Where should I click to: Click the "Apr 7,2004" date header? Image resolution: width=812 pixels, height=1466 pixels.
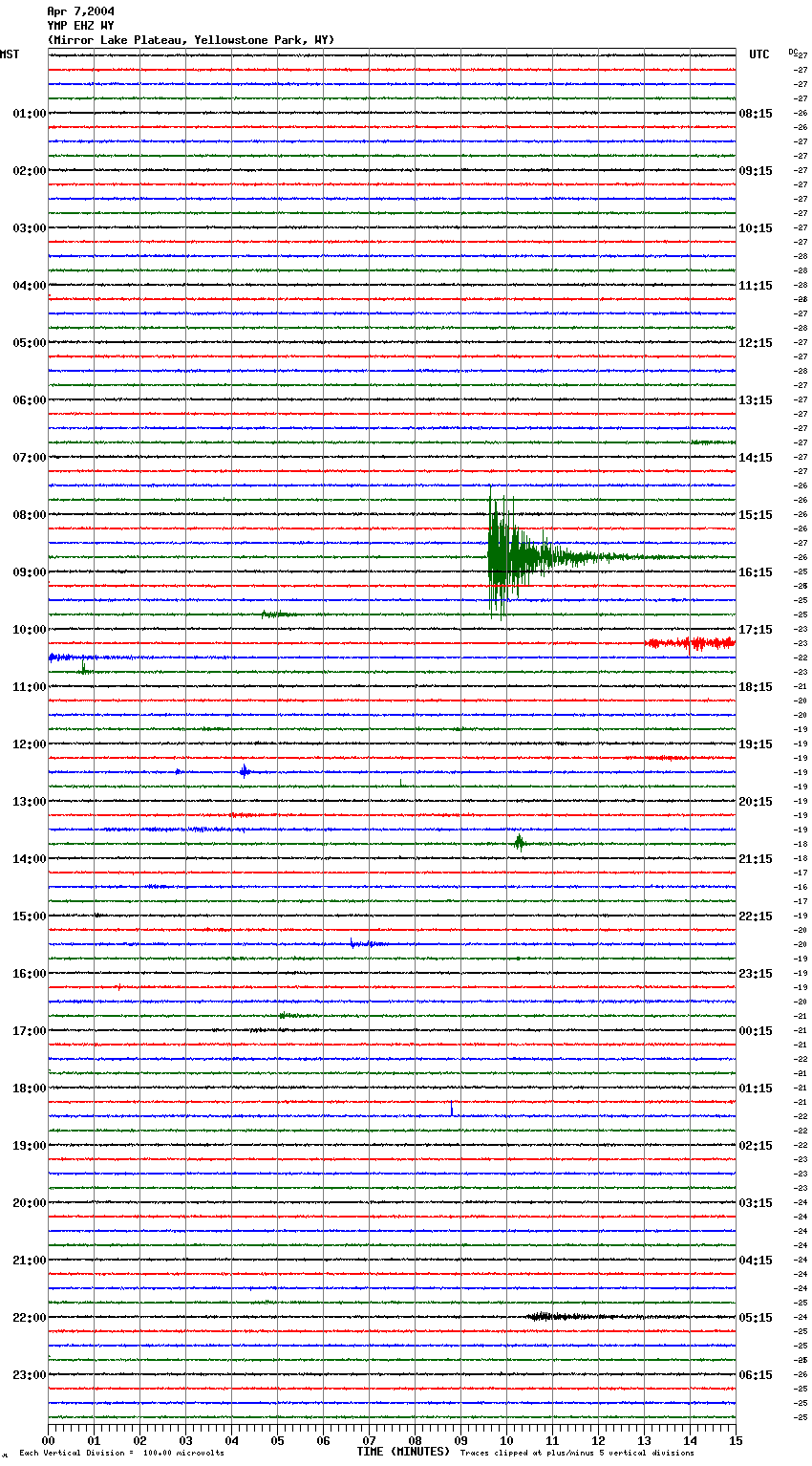80,11
